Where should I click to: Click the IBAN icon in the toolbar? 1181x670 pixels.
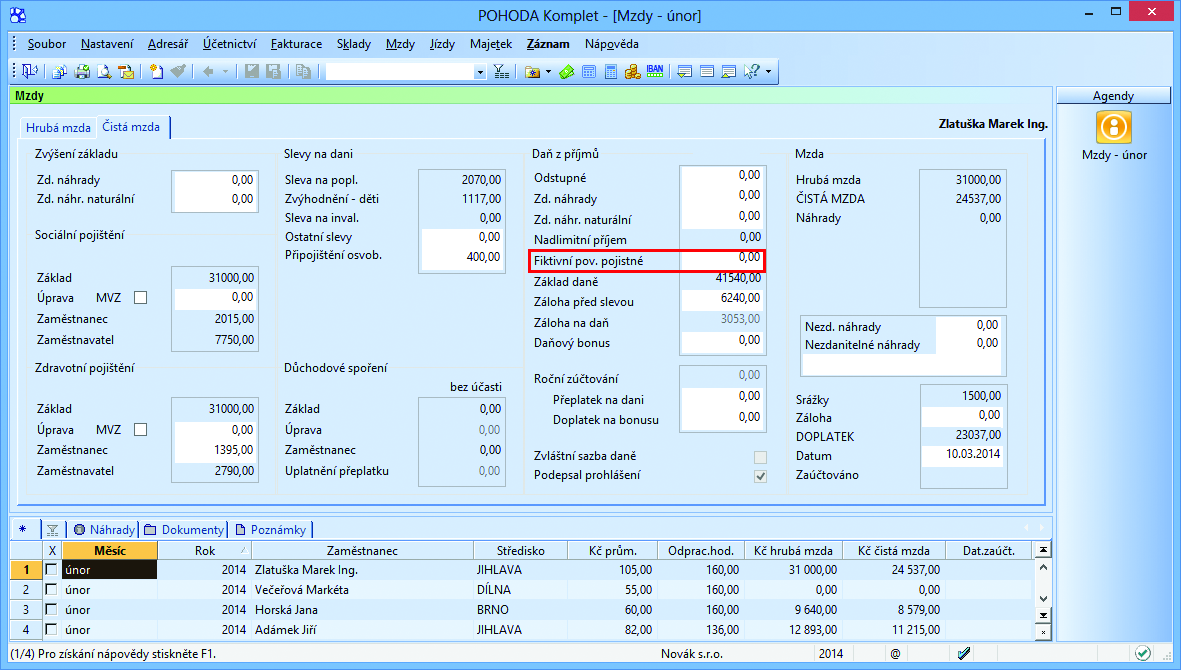point(655,72)
